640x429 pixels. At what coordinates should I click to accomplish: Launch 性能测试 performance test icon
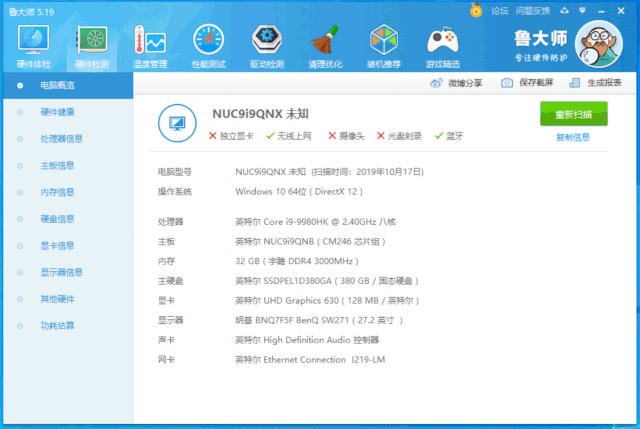point(209,46)
